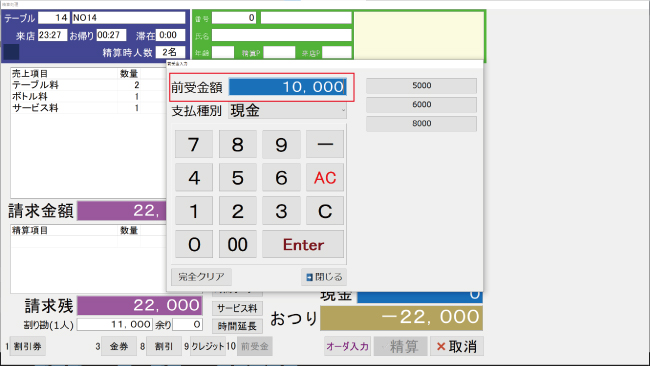This screenshot has height=366, width=650.
Task: Open オーダ入力 order entry
Action: (347, 346)
